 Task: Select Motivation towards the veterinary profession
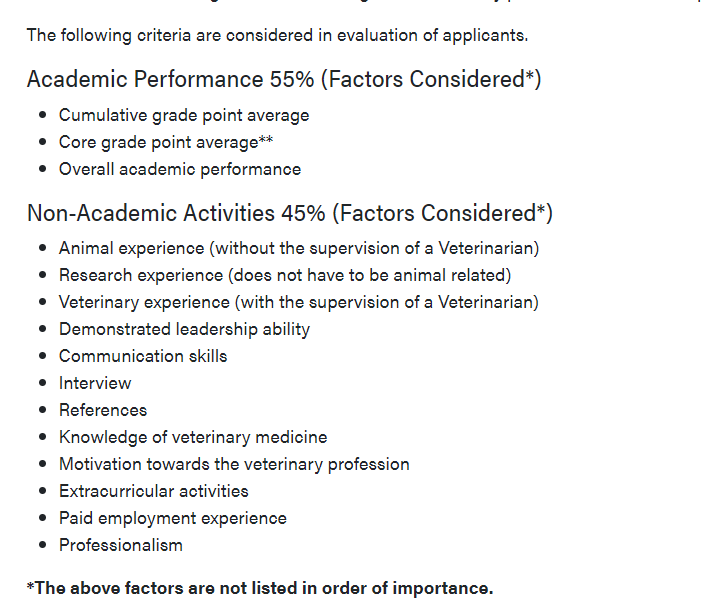[x=234, y=464]
